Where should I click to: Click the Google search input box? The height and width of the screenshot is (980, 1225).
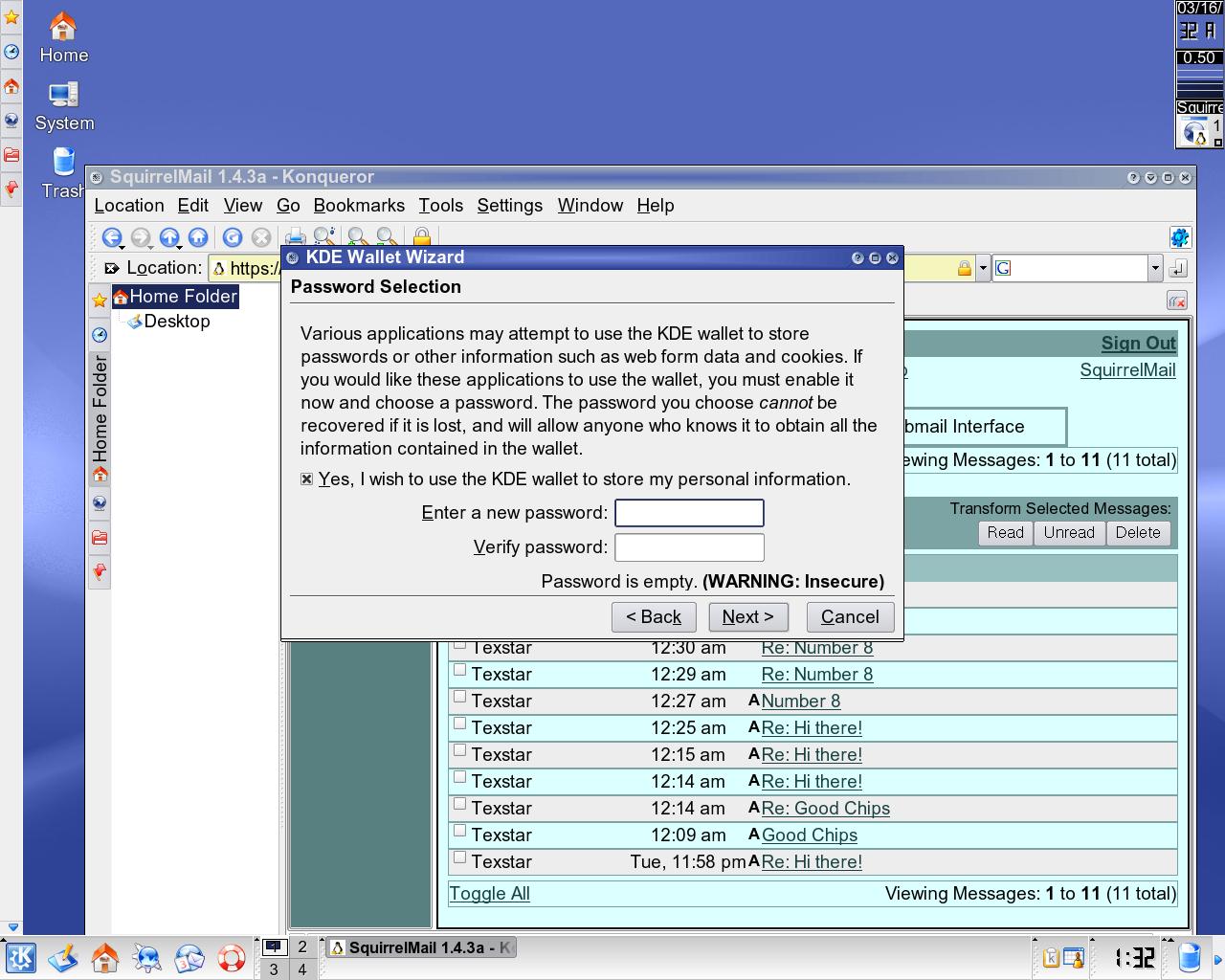(x=1080, y=268)
